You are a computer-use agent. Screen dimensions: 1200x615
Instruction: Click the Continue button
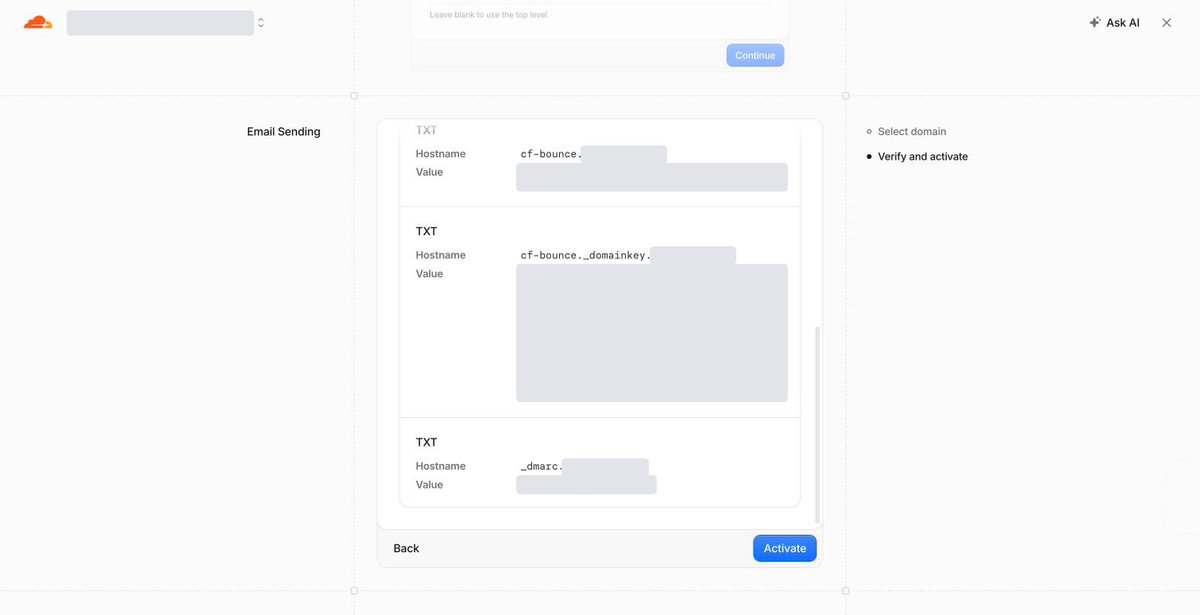point(755,55)
